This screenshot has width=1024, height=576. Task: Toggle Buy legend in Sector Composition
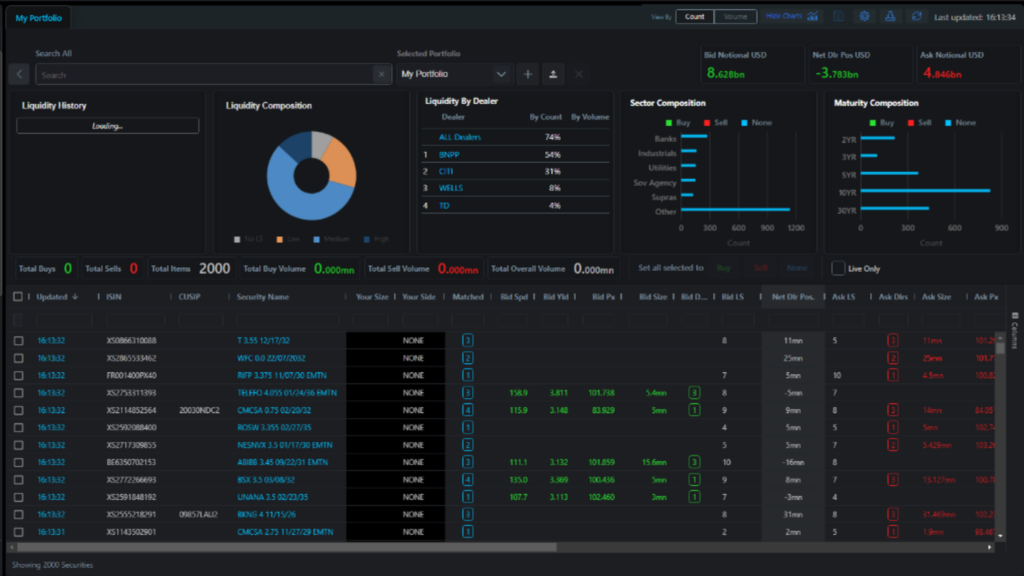(x=678, y=123)
